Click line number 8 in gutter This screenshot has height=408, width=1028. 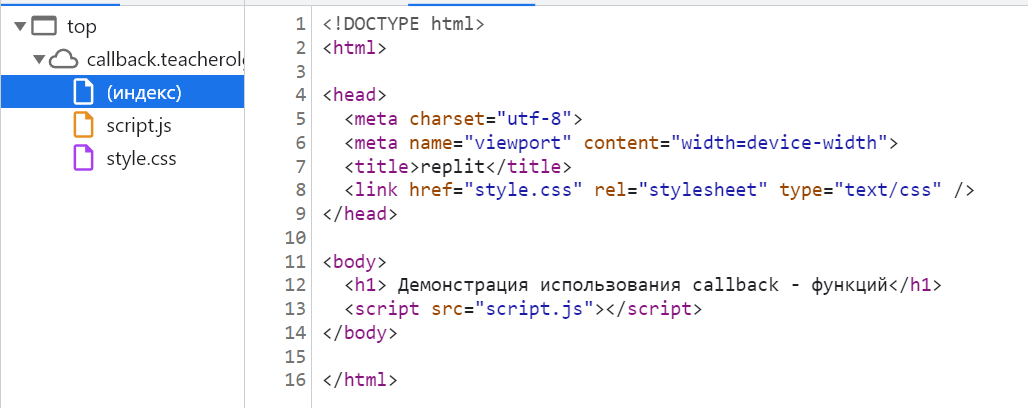(x=300, y=190)
